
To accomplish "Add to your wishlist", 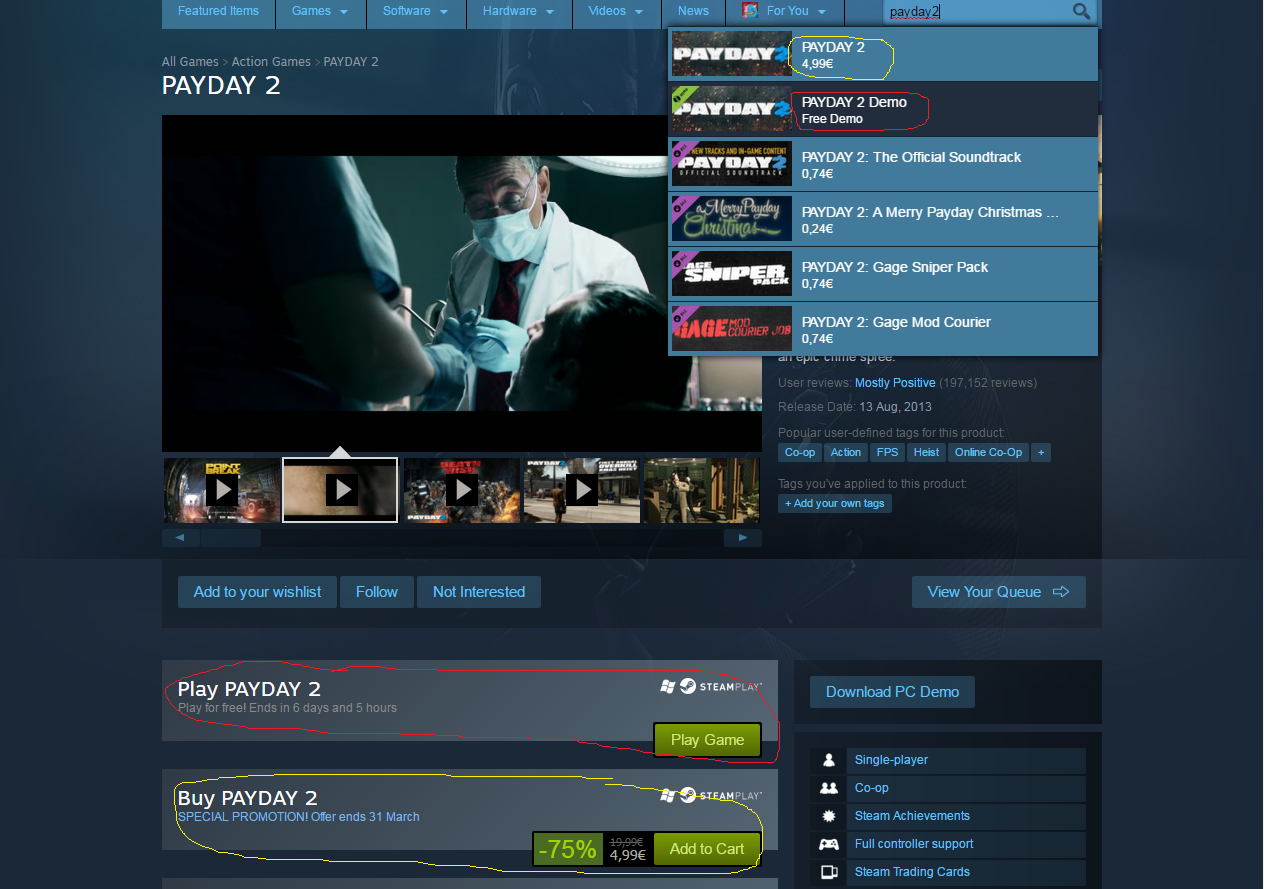I will point(258,592).
